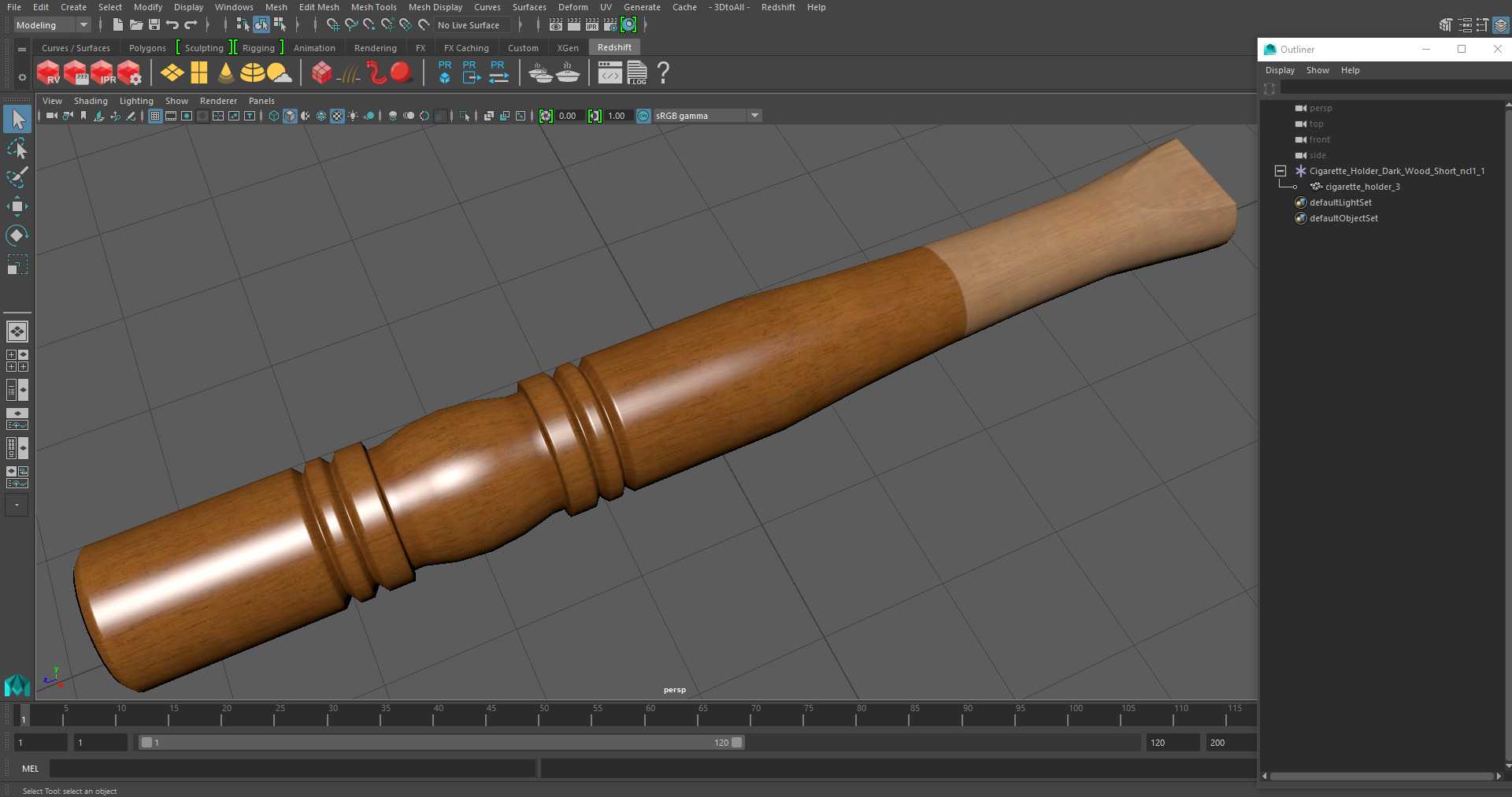Screen dimensions: 1512x797
Task: Click time slider at frame 60
Action: click(650, 715)
